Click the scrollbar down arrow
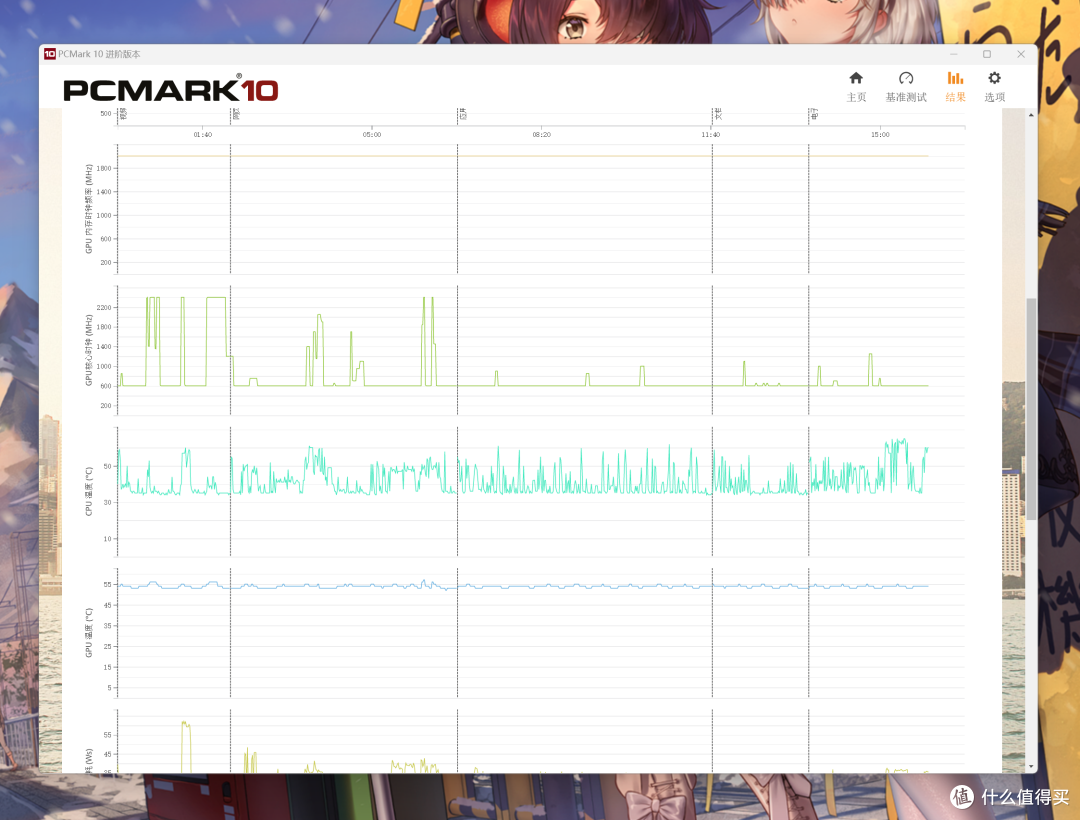 tap(1030, 767)
